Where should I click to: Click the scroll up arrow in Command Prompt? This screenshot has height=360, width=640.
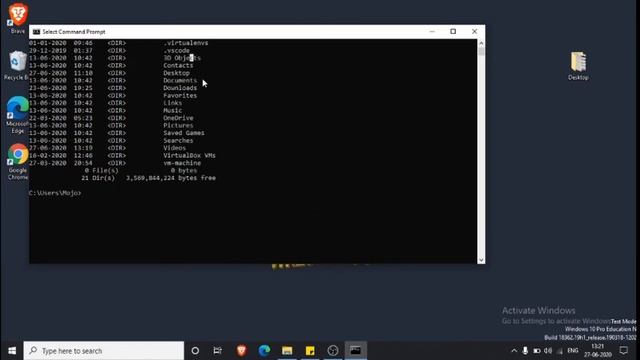click(x=481, y=43)
